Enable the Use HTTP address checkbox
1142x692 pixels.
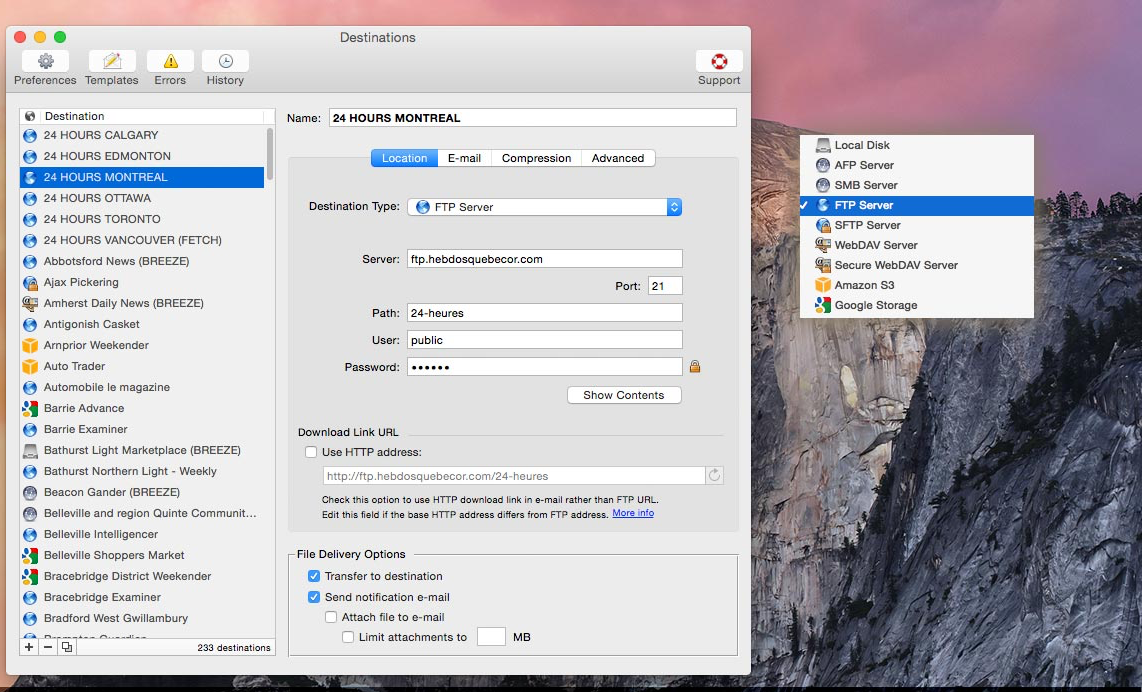(311, 452)
